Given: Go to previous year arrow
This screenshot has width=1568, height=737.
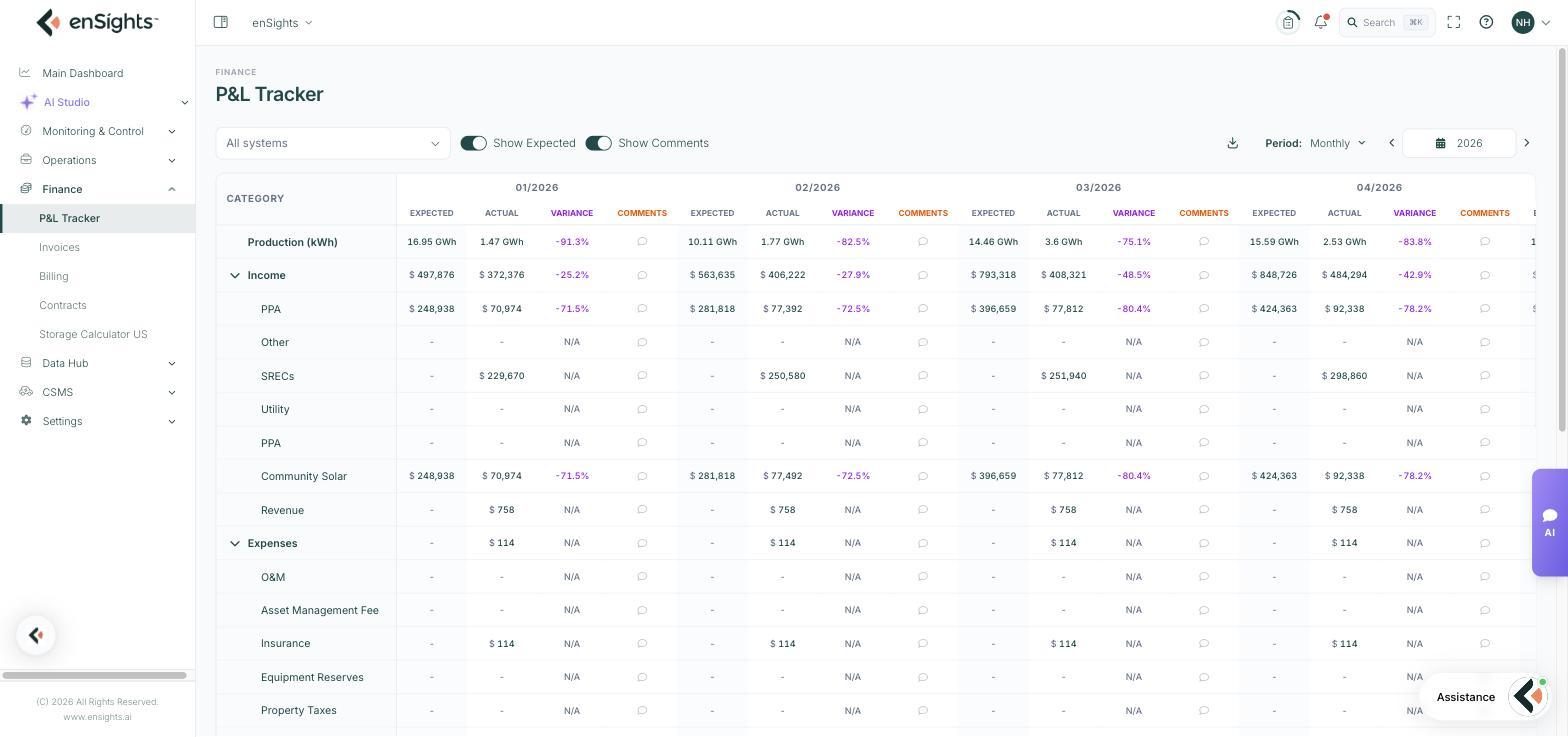Looking at the screenshot, I should point(1391,143).
